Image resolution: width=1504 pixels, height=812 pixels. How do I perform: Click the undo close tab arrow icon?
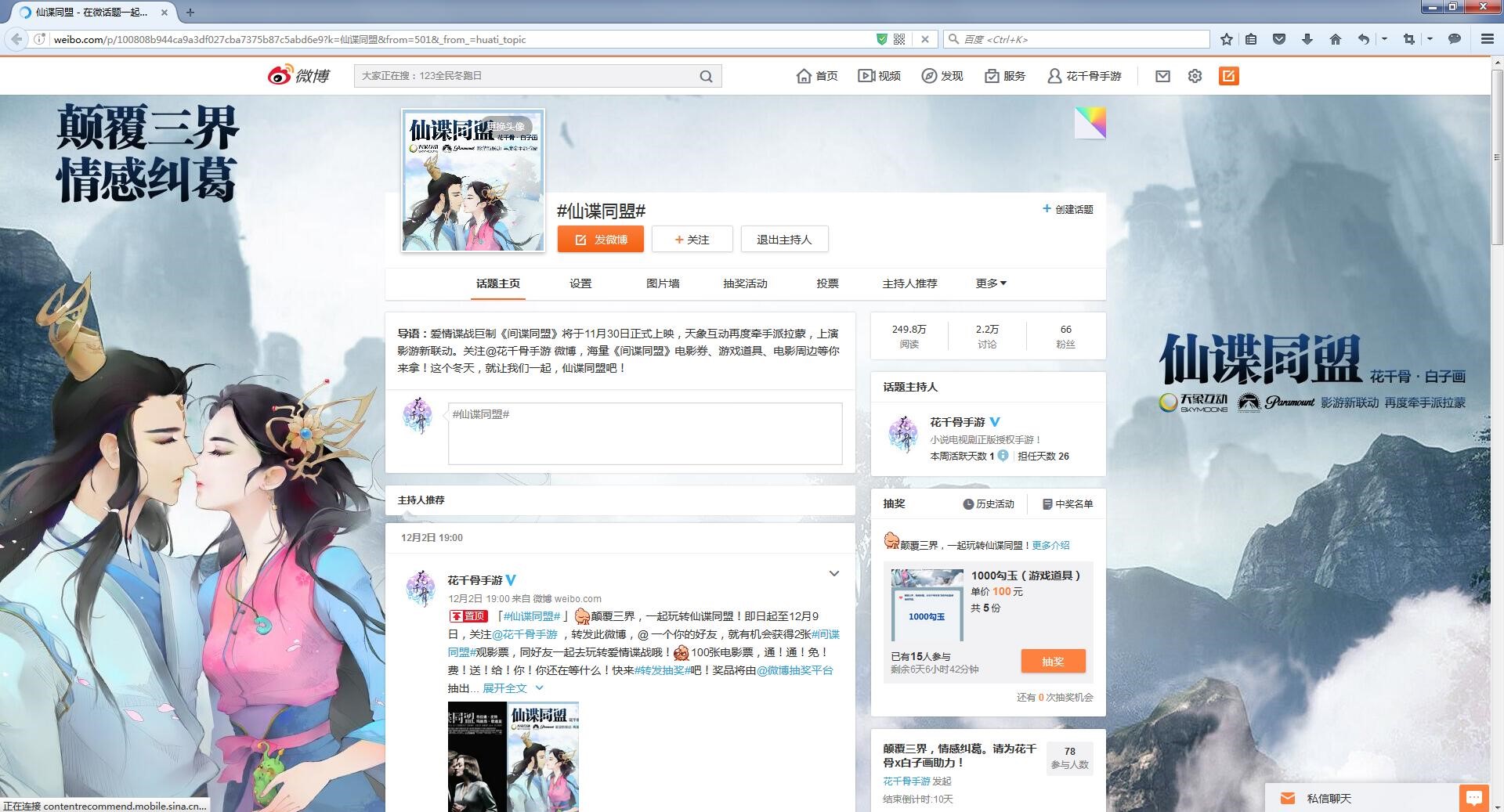[1364, 39]
